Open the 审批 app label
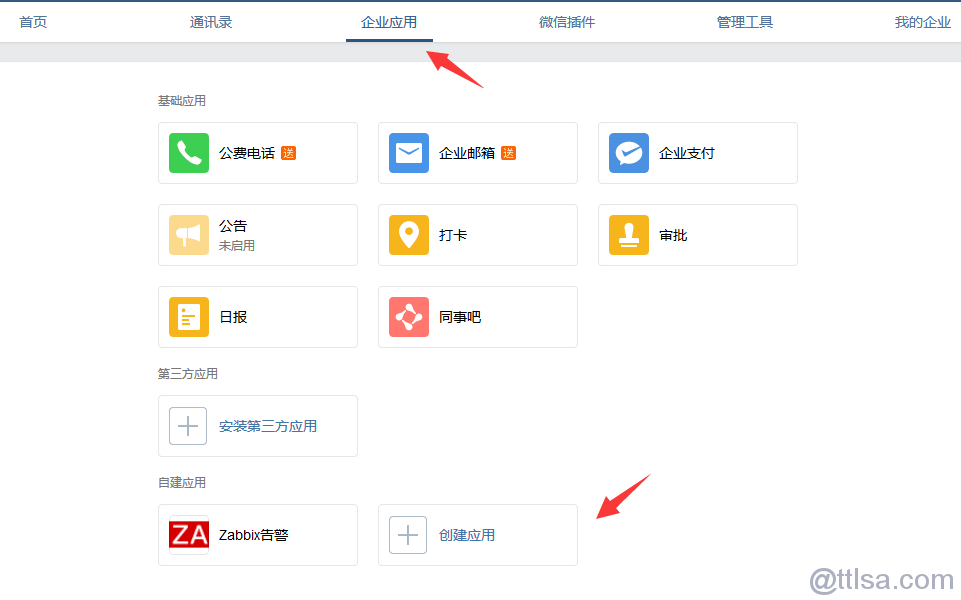The height and width of the screenshot is (600, 961). coord(673,235)
